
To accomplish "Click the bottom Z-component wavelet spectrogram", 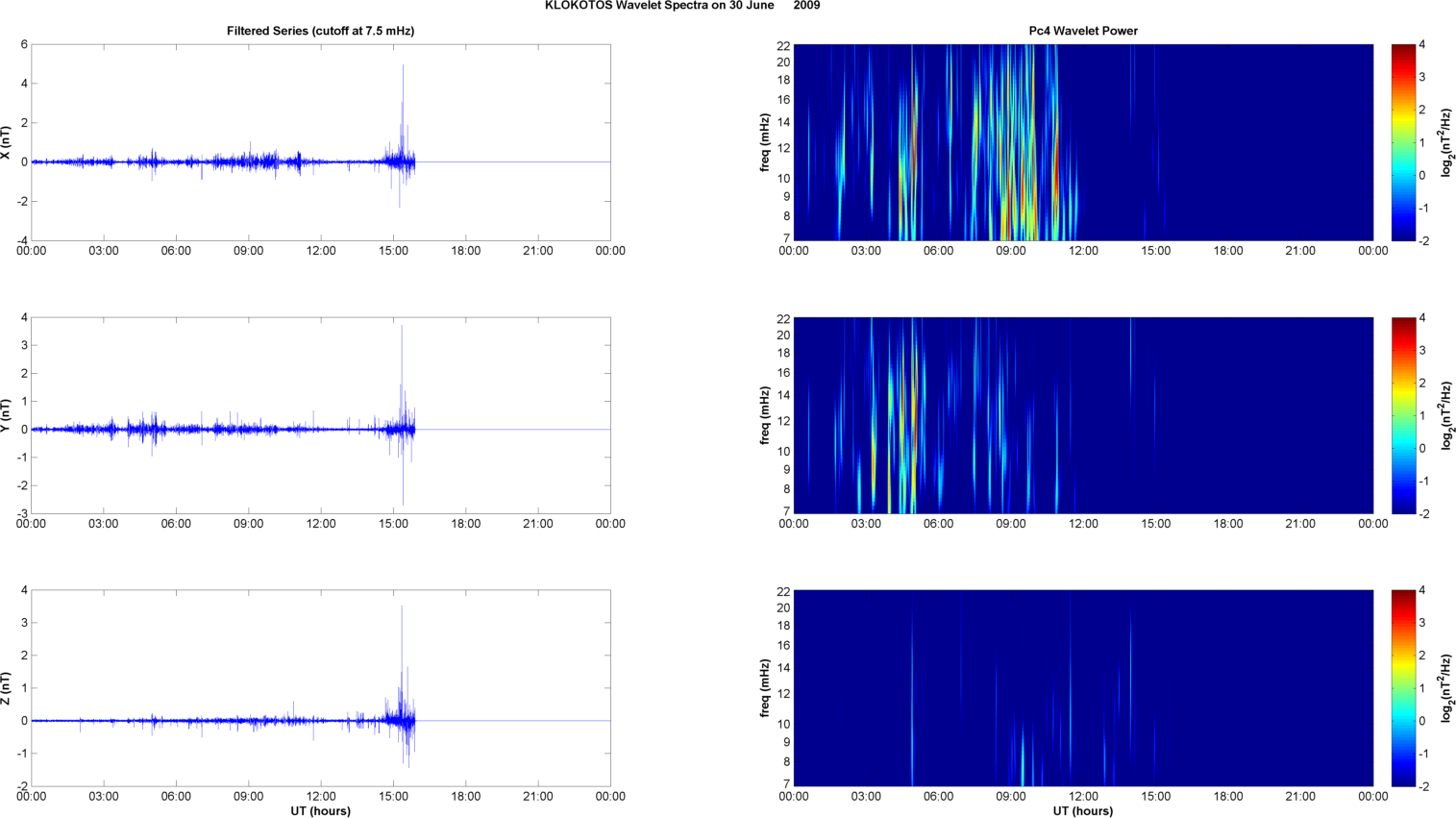I will [1083, 688].
